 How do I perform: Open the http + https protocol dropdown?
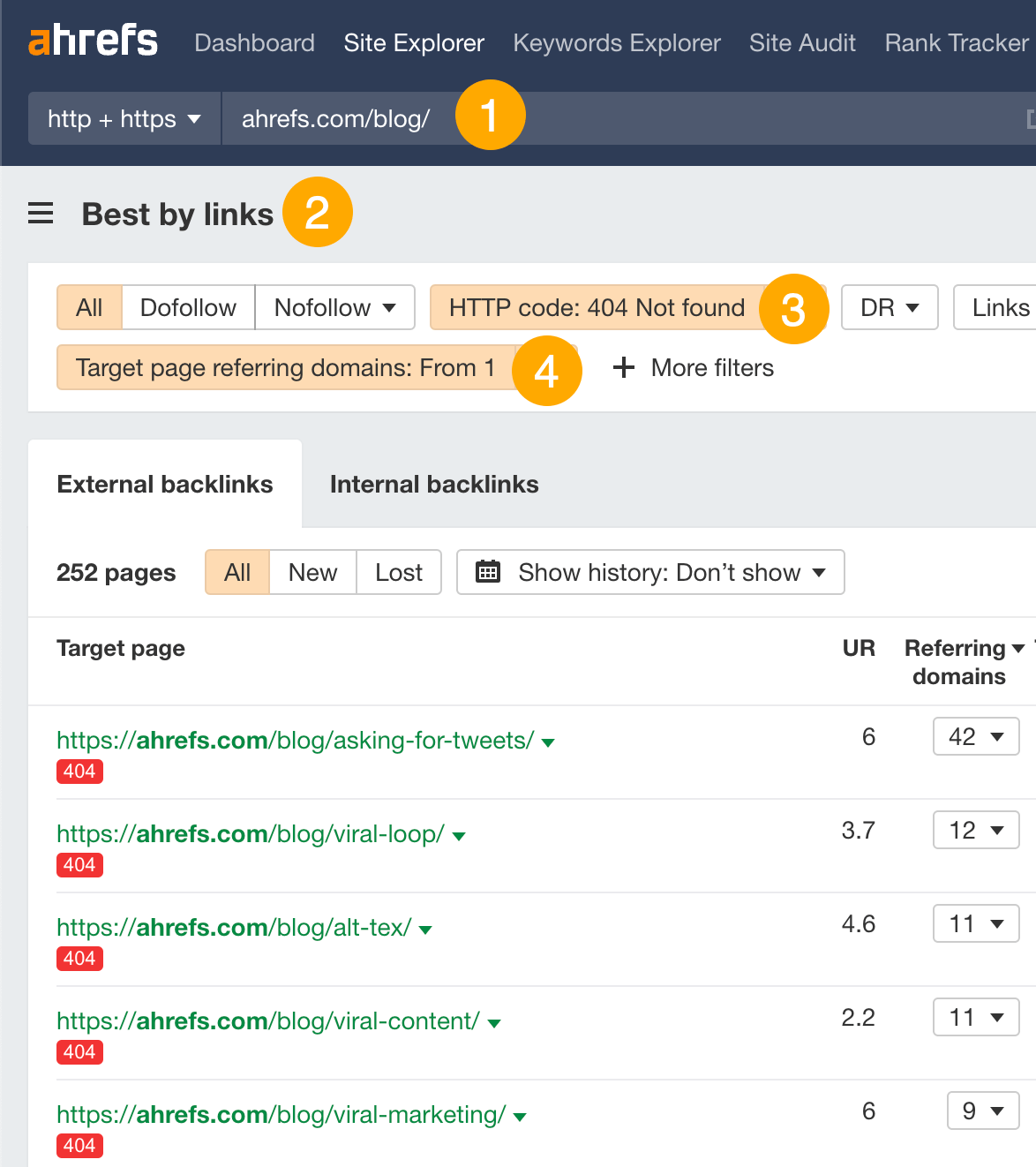(123, 118)
